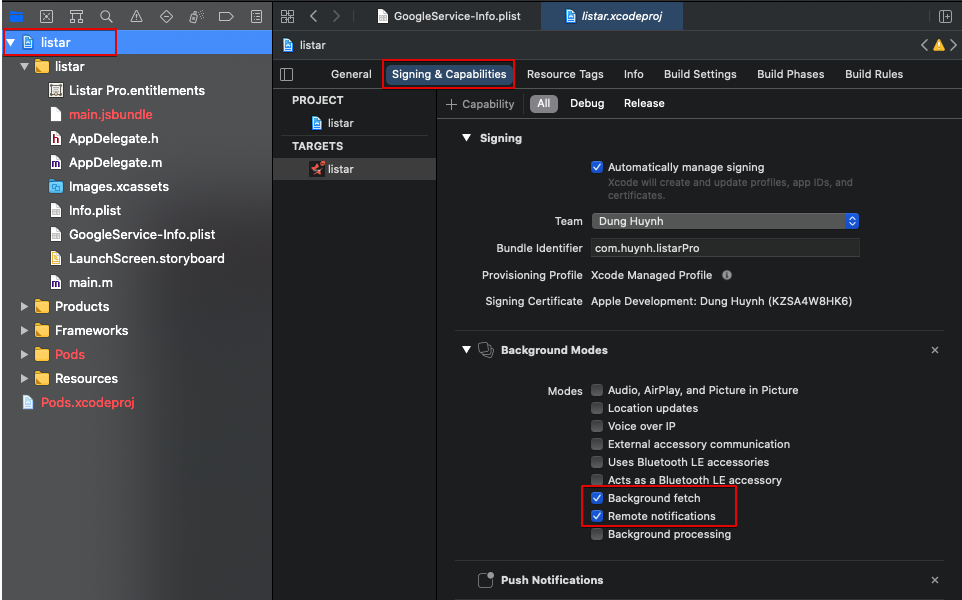Enable External accessory communication

[x=596, y=444]
